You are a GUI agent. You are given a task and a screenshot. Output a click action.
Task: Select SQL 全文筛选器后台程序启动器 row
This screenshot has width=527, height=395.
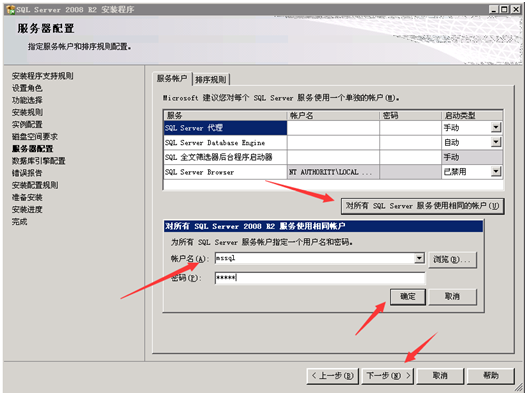click(x=225, y=157)
